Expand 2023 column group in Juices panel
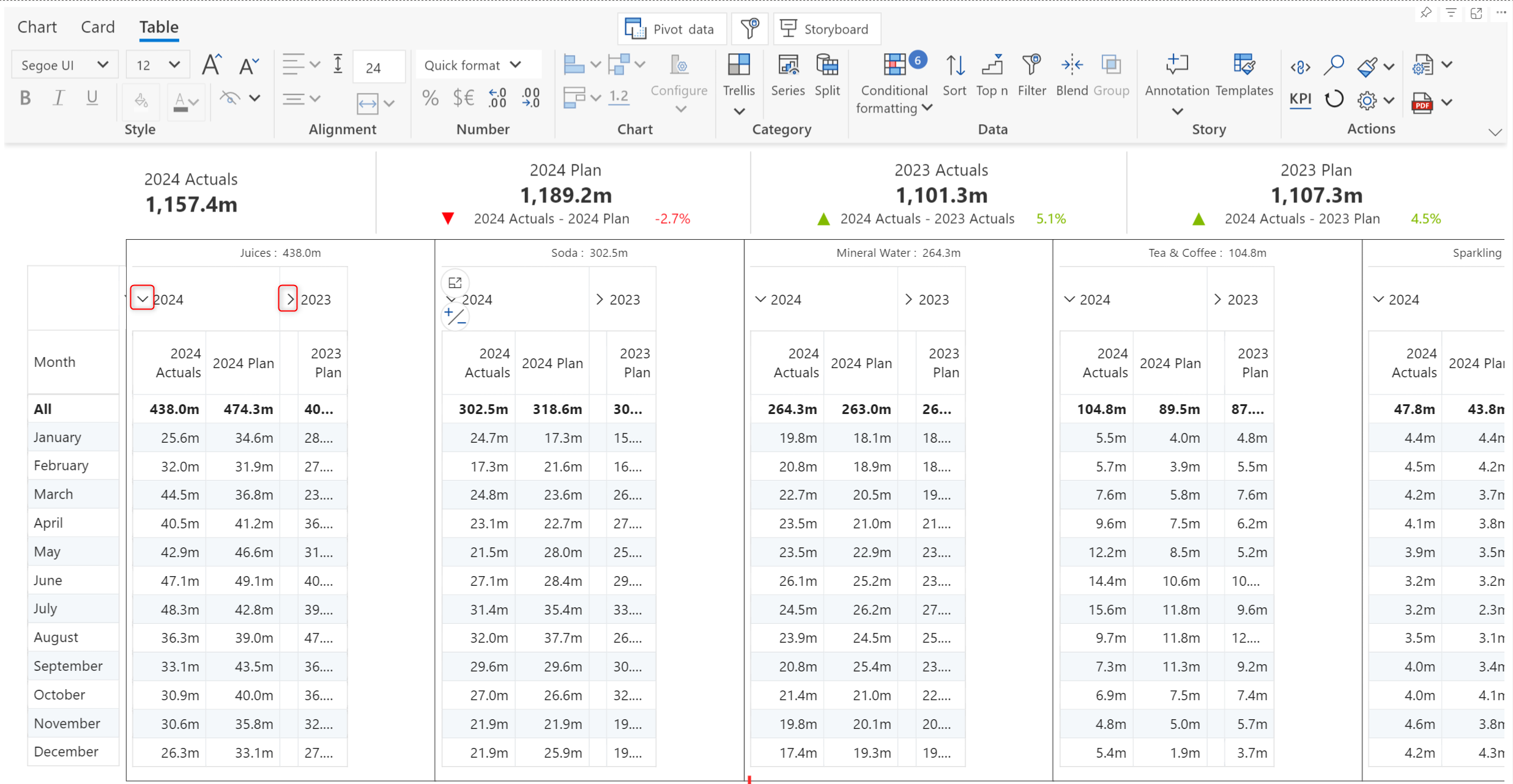Viewport: 1513px width, 784px height. (288, 299)
